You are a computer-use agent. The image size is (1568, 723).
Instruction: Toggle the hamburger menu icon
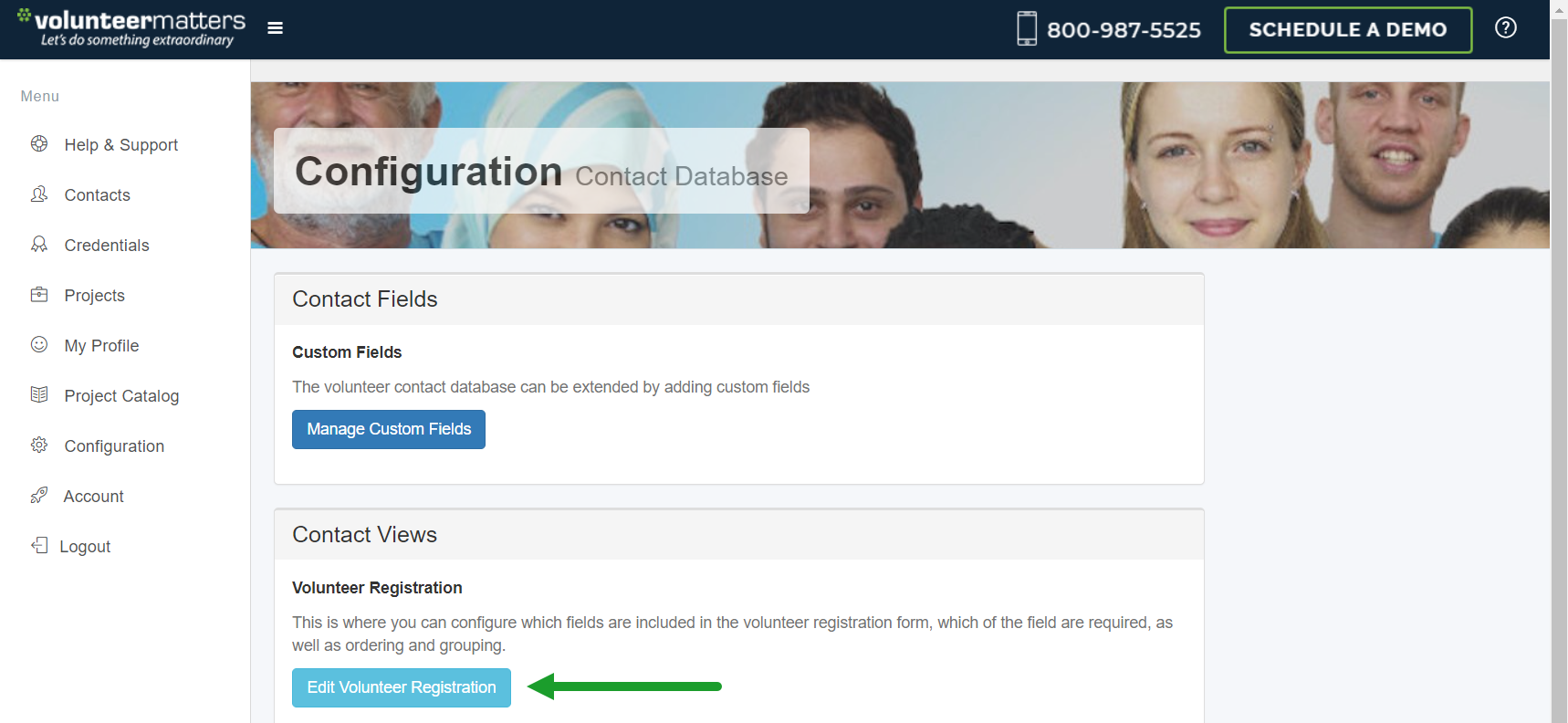pyautogui.click(x=275, y=28)
